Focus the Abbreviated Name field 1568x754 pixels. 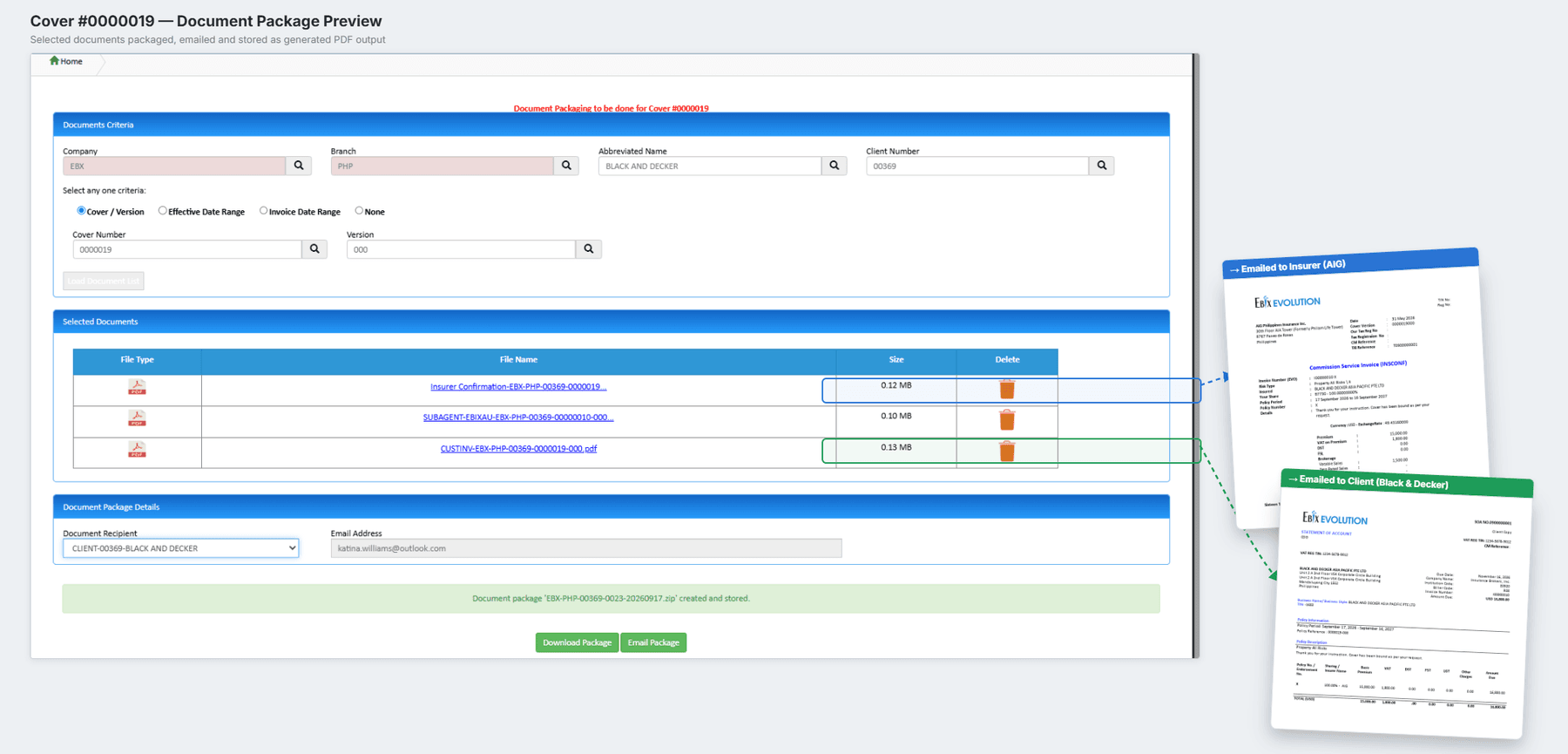(x=710, y=166)
